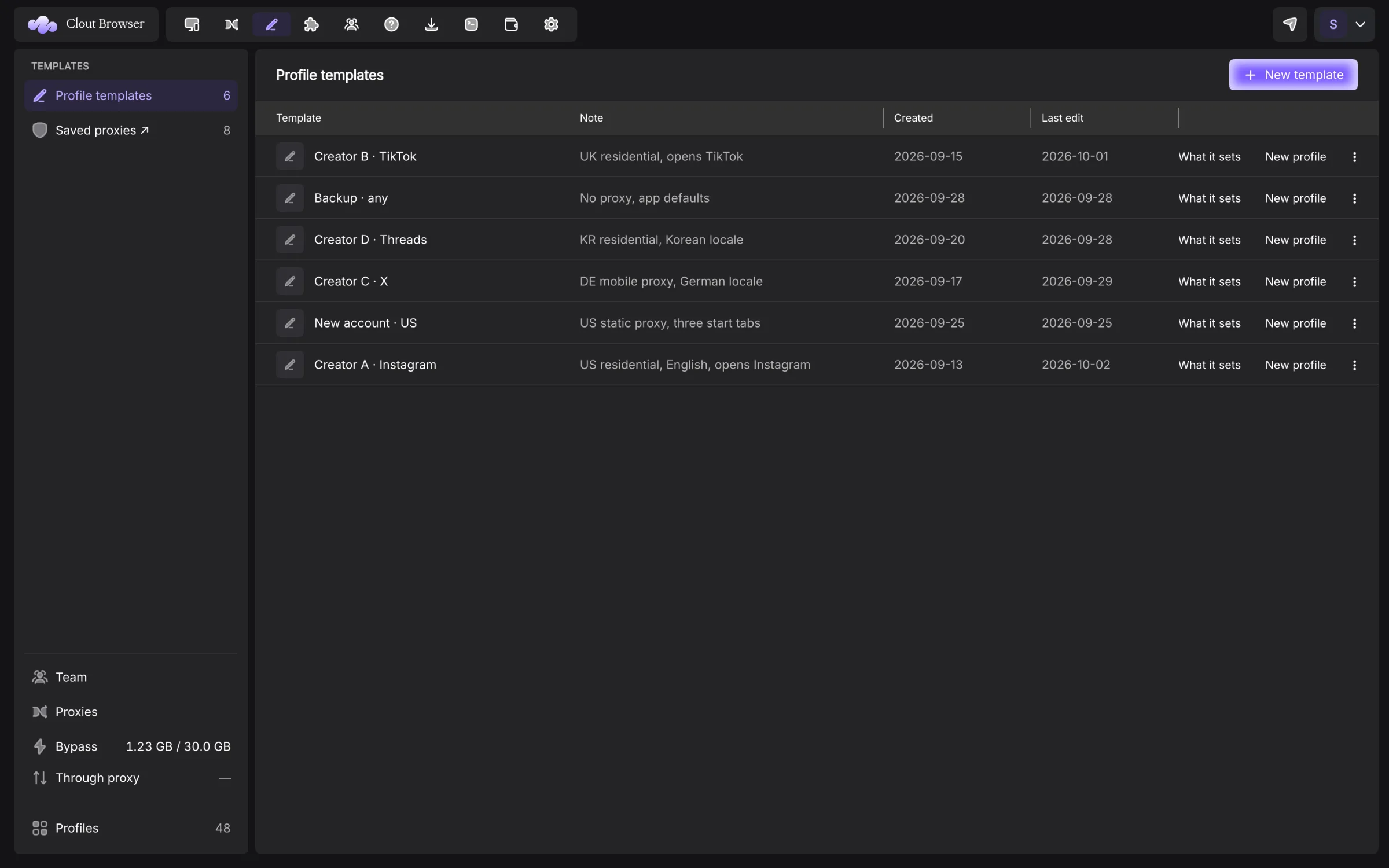The height and width of the screenshot is (868, 1389).
Task: Open more options menu for Backup · any
Action: pyautogui.click(x=1354, y=198)
